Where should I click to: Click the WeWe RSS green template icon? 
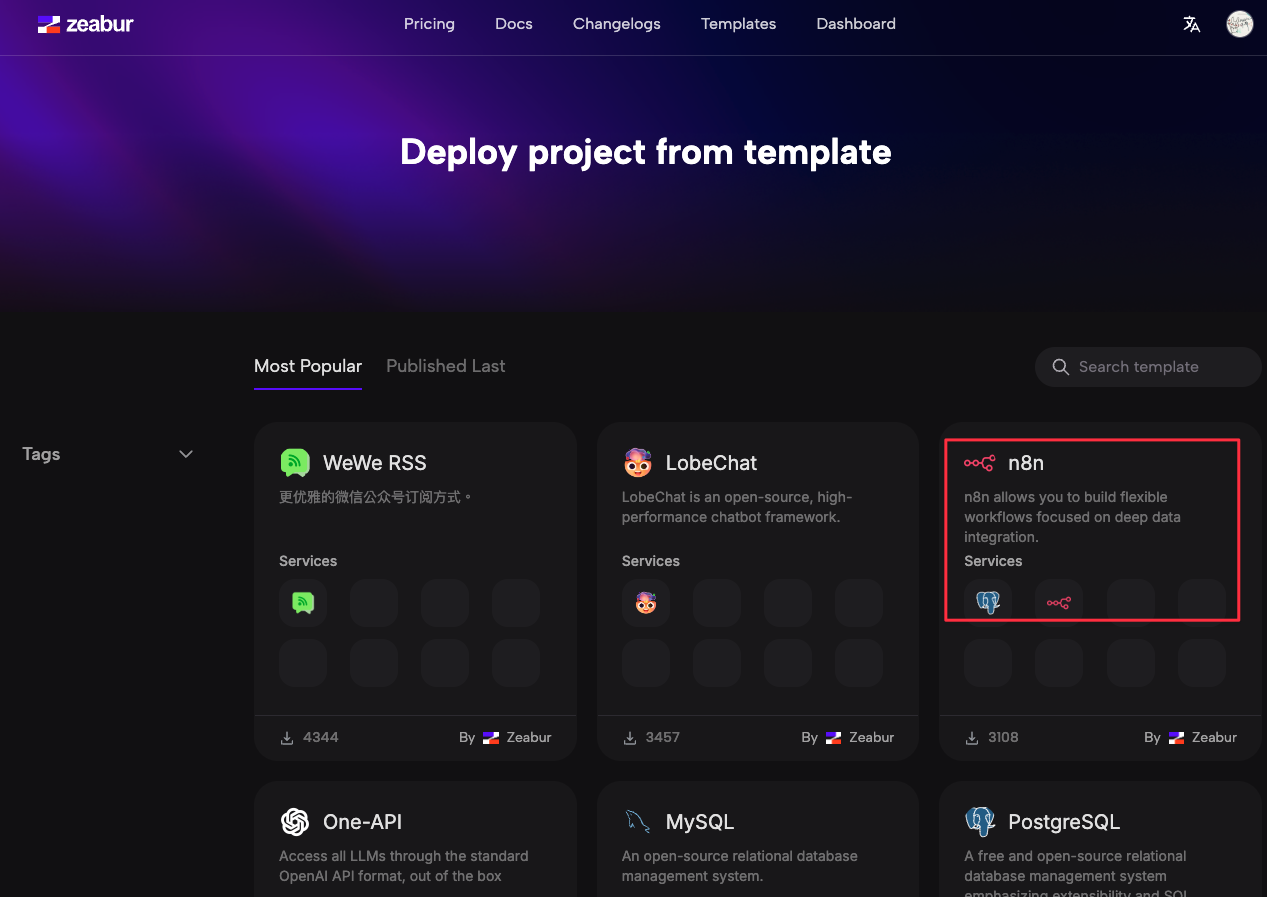click(x=294, y=462)
